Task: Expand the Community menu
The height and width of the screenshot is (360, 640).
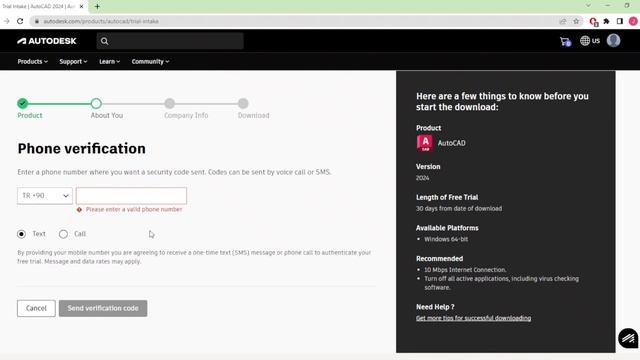Action: coord(150,62)
